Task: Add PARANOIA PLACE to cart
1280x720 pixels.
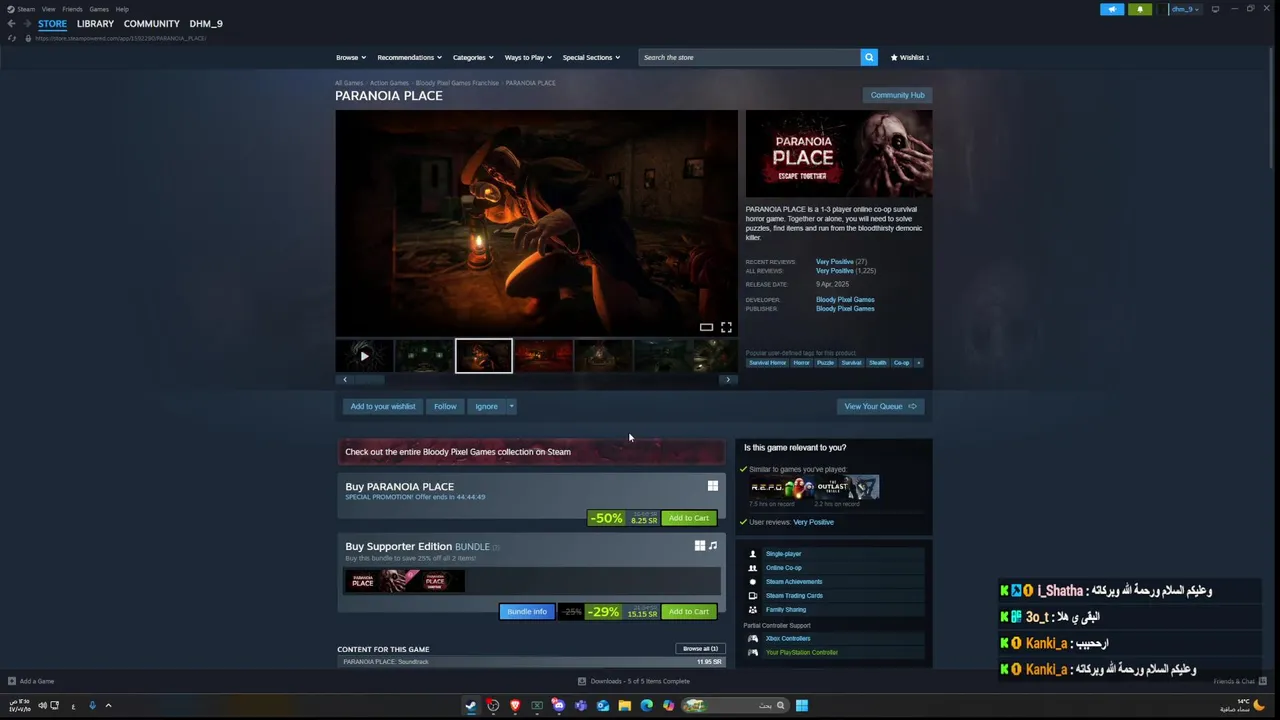Action: 688,518
